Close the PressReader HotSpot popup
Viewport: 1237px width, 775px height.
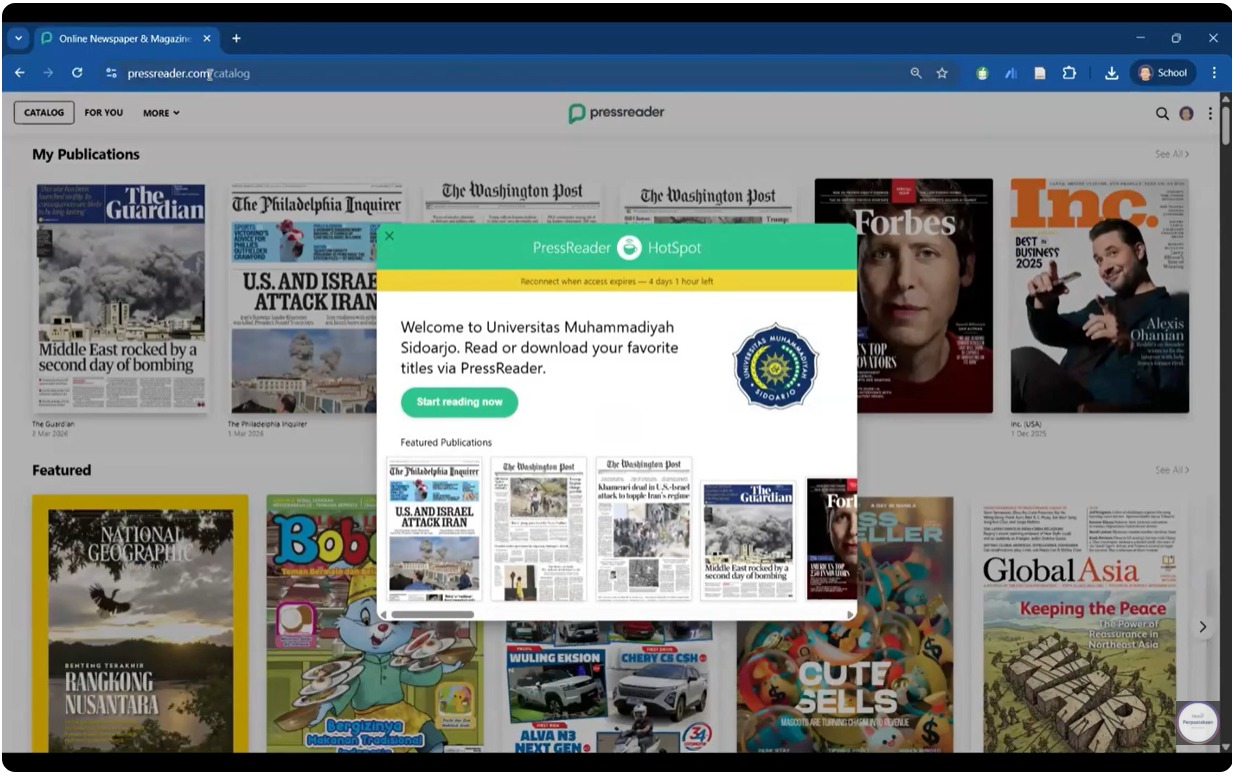point(390,236)
